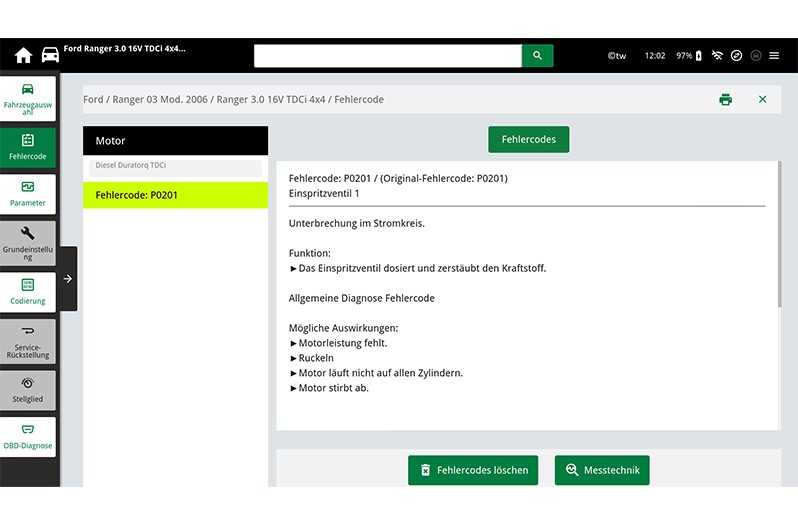Open Grundeinstellung from the sidebar
798x525 pixels.
[28, 242]
